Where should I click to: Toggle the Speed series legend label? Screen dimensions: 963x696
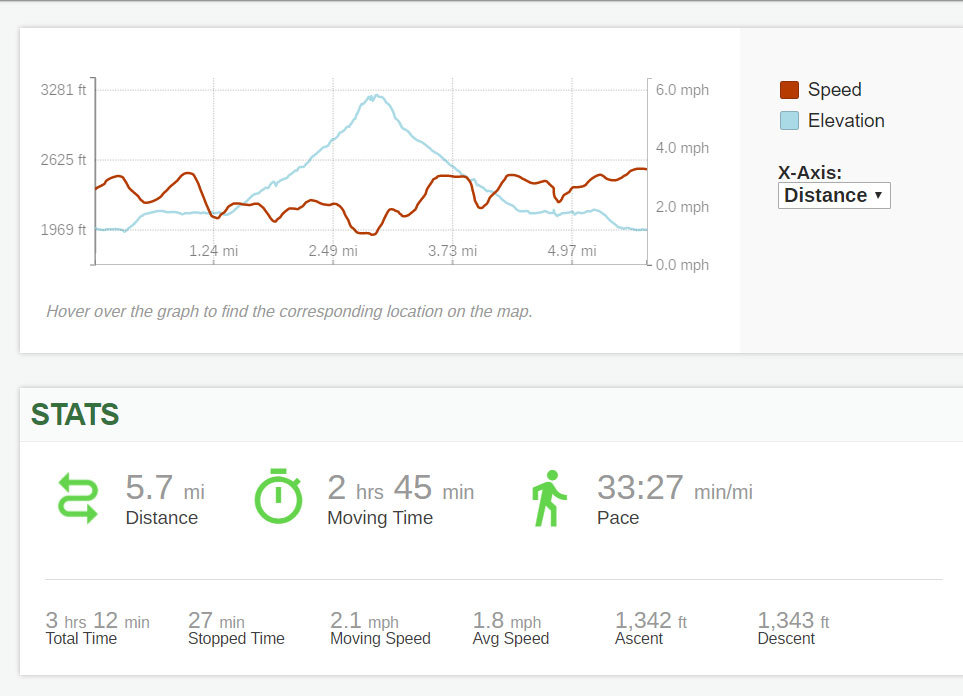point(834,90)
